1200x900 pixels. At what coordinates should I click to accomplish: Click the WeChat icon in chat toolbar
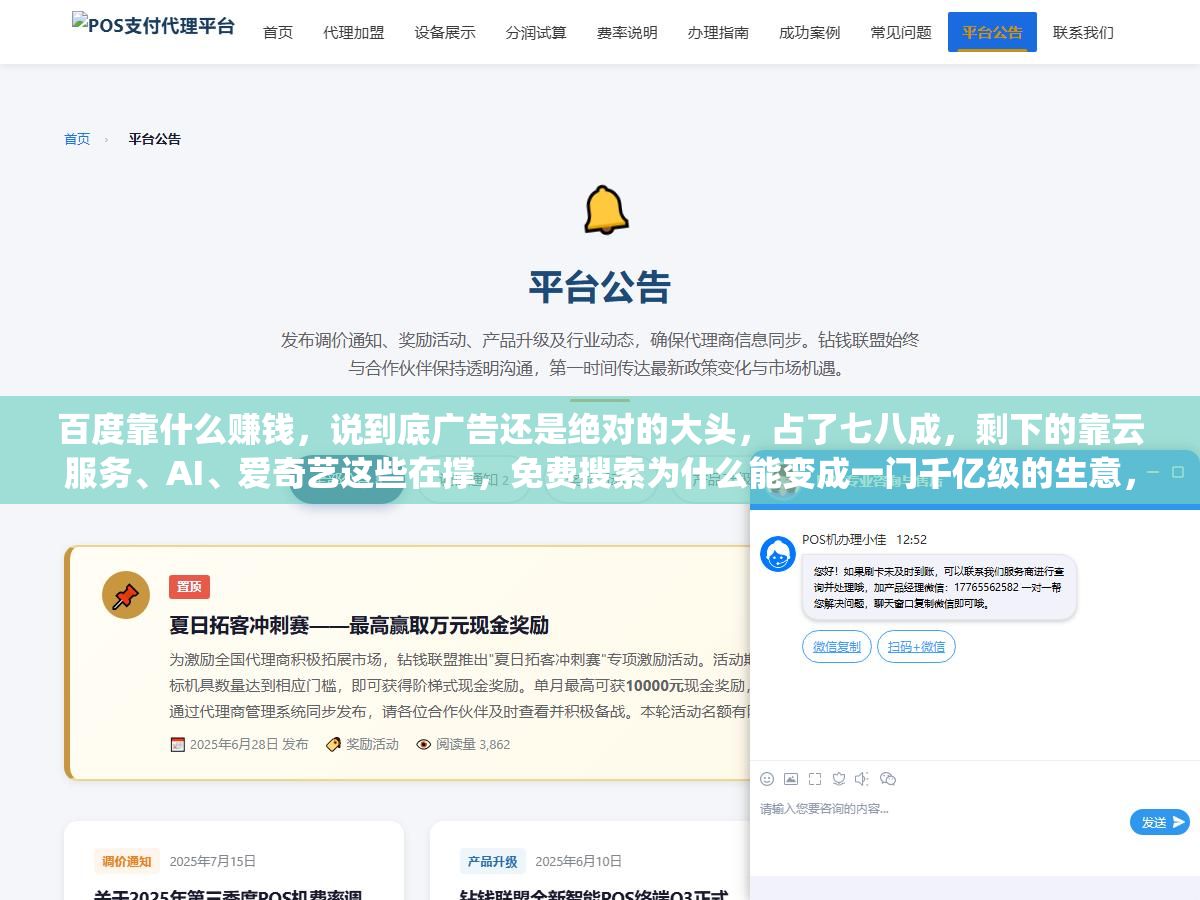pyautogui.click(x=888, y=779)
